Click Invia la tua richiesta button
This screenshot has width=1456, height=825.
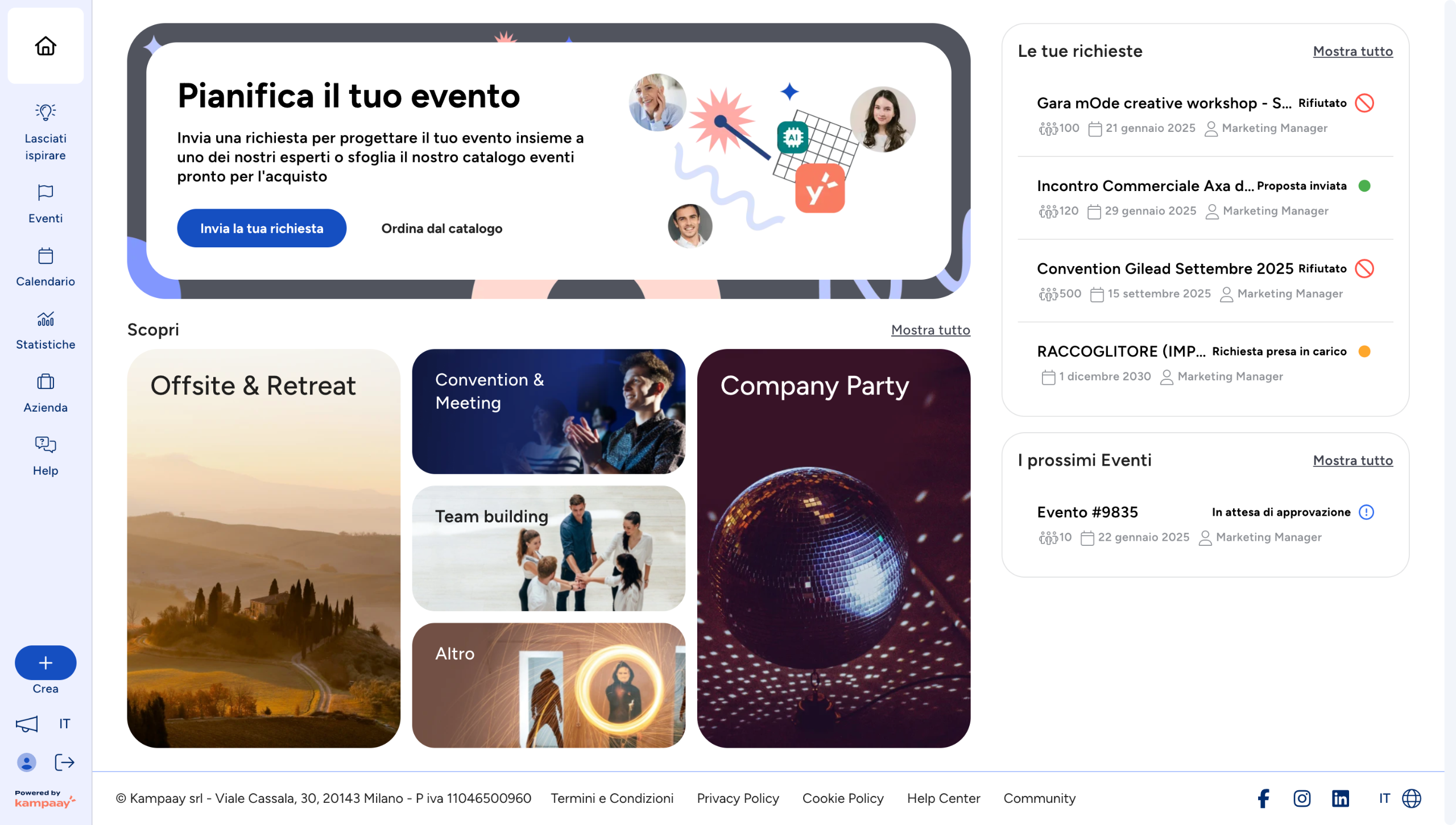[x=262, y=229]
